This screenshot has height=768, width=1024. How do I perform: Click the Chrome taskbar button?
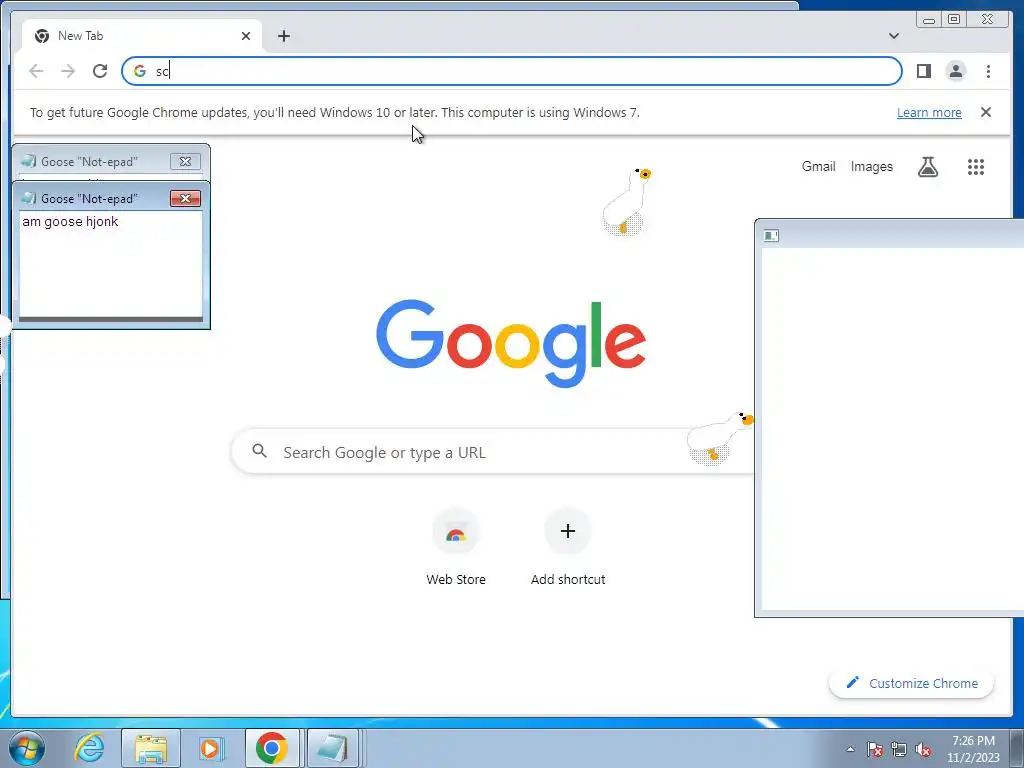272,748
